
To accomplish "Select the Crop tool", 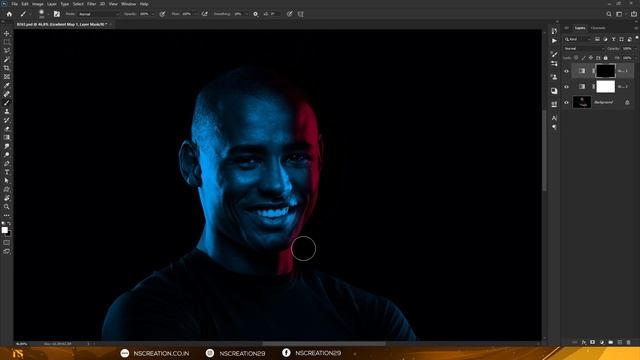I will [7, 68].
